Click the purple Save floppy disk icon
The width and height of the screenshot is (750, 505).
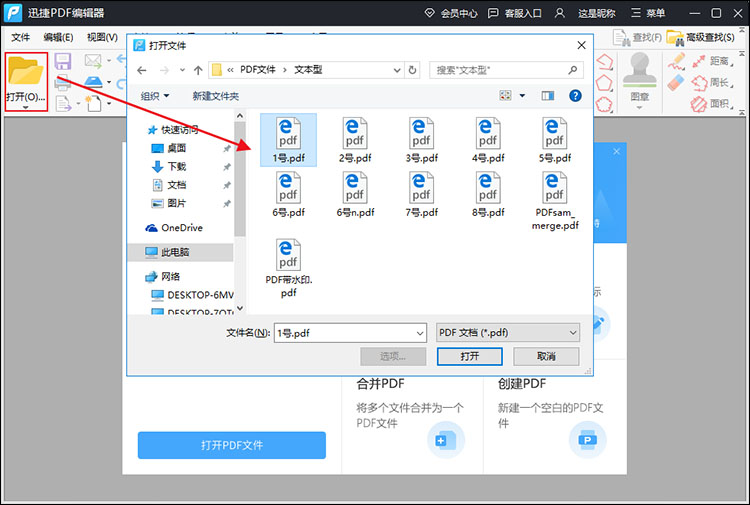63,61
